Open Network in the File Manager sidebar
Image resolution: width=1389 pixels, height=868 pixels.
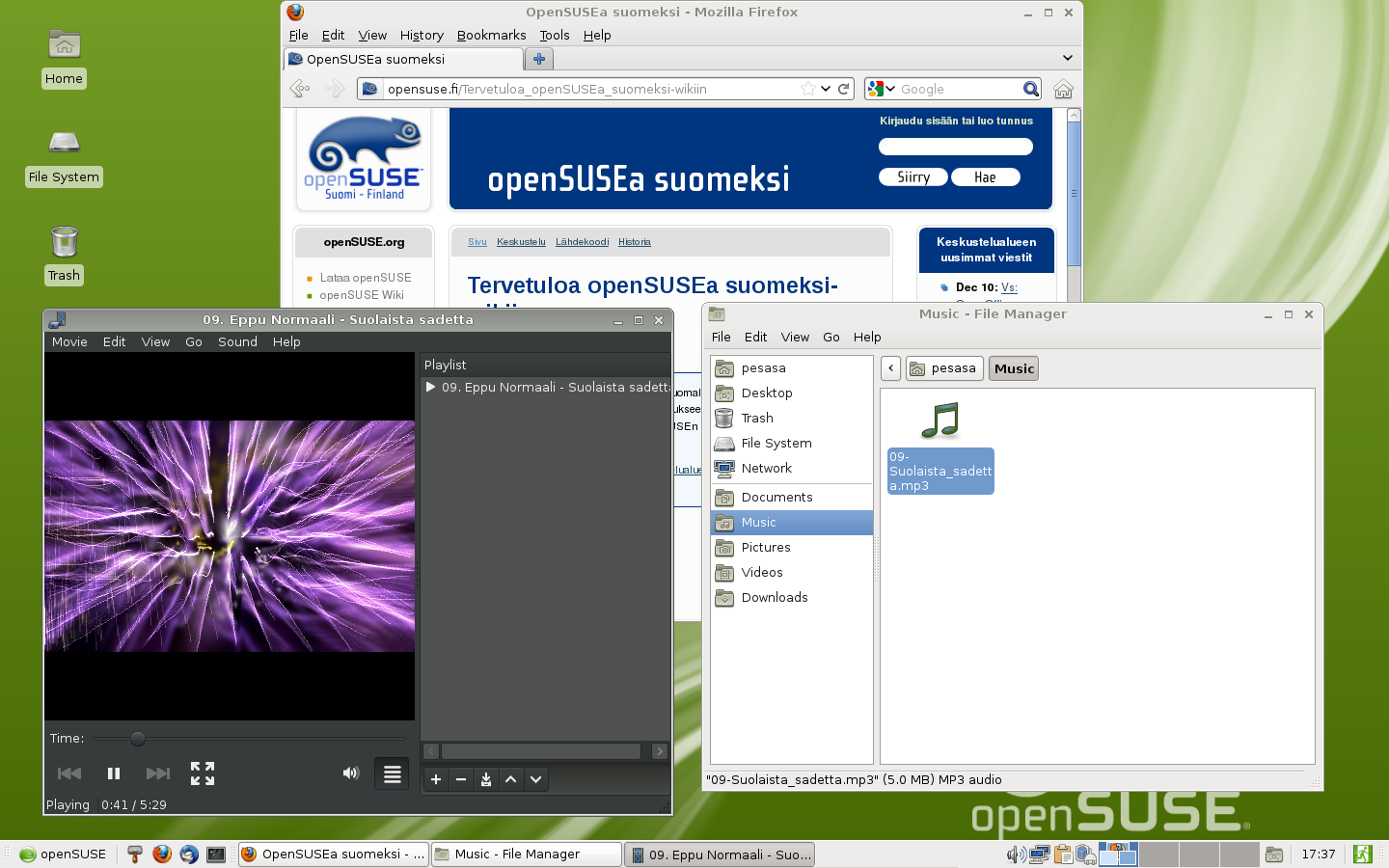792,468
